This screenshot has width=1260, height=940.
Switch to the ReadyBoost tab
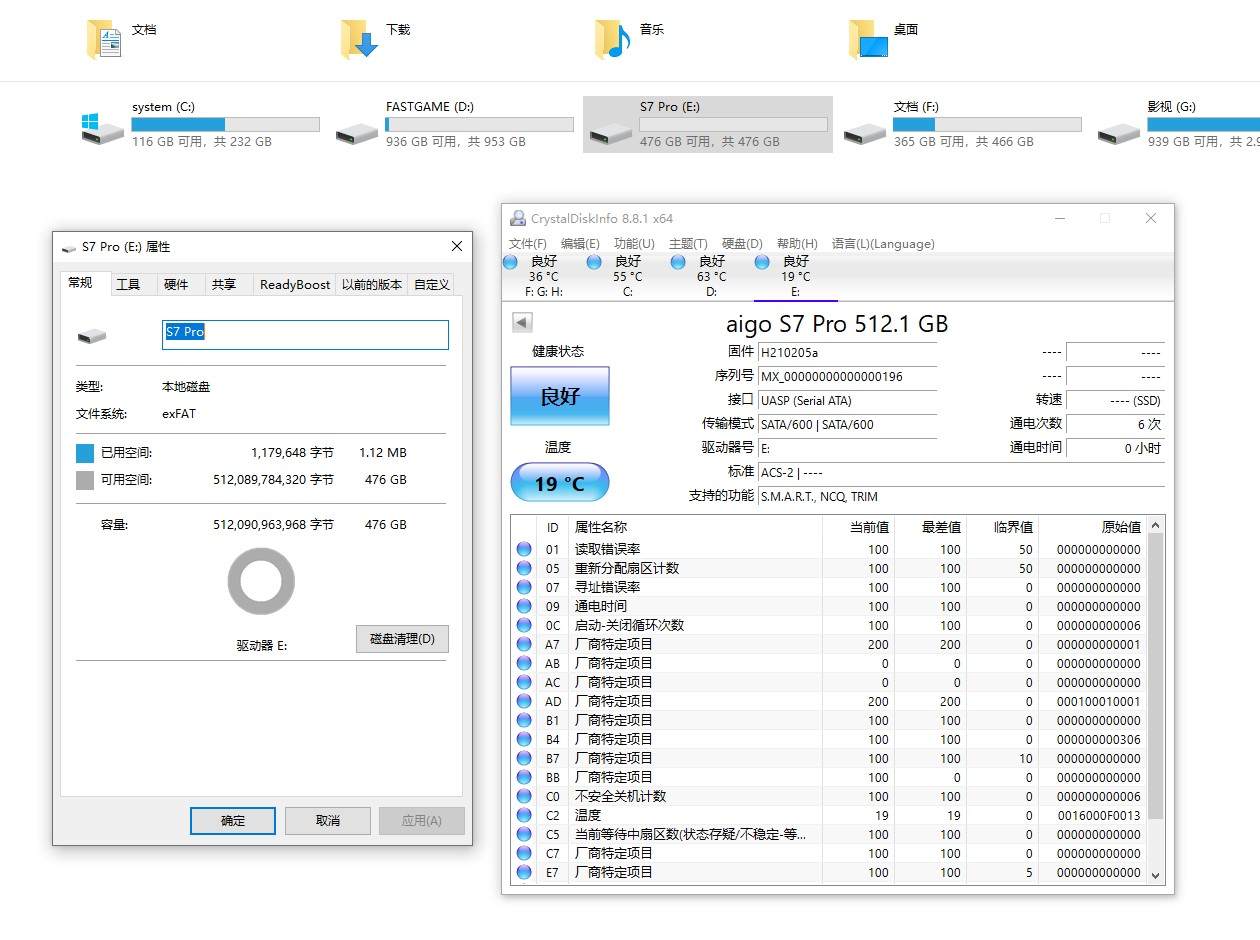[x=294, y=284]
